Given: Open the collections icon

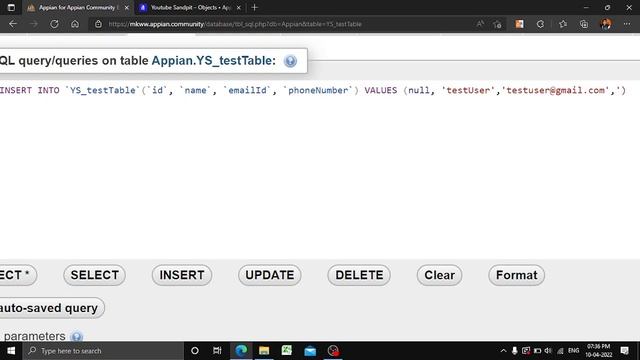Looking at the screenshot, I should coord(584,24).
